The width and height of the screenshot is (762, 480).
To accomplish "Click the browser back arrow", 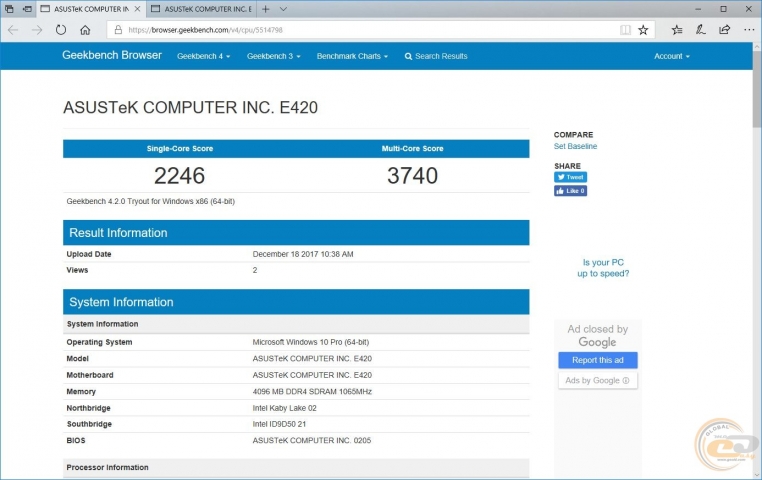I will click(12, 30).
